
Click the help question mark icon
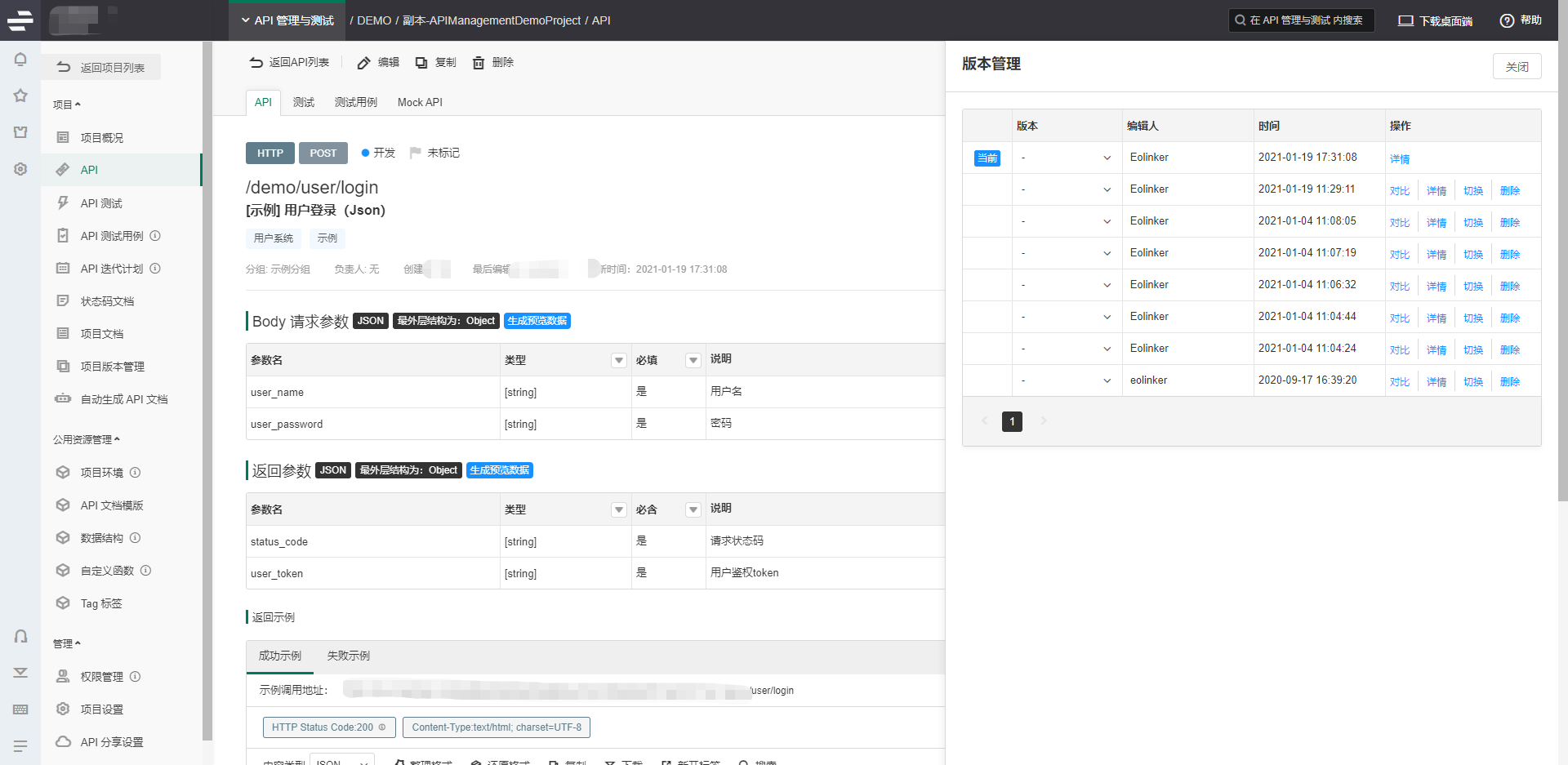coord(1507,20)
